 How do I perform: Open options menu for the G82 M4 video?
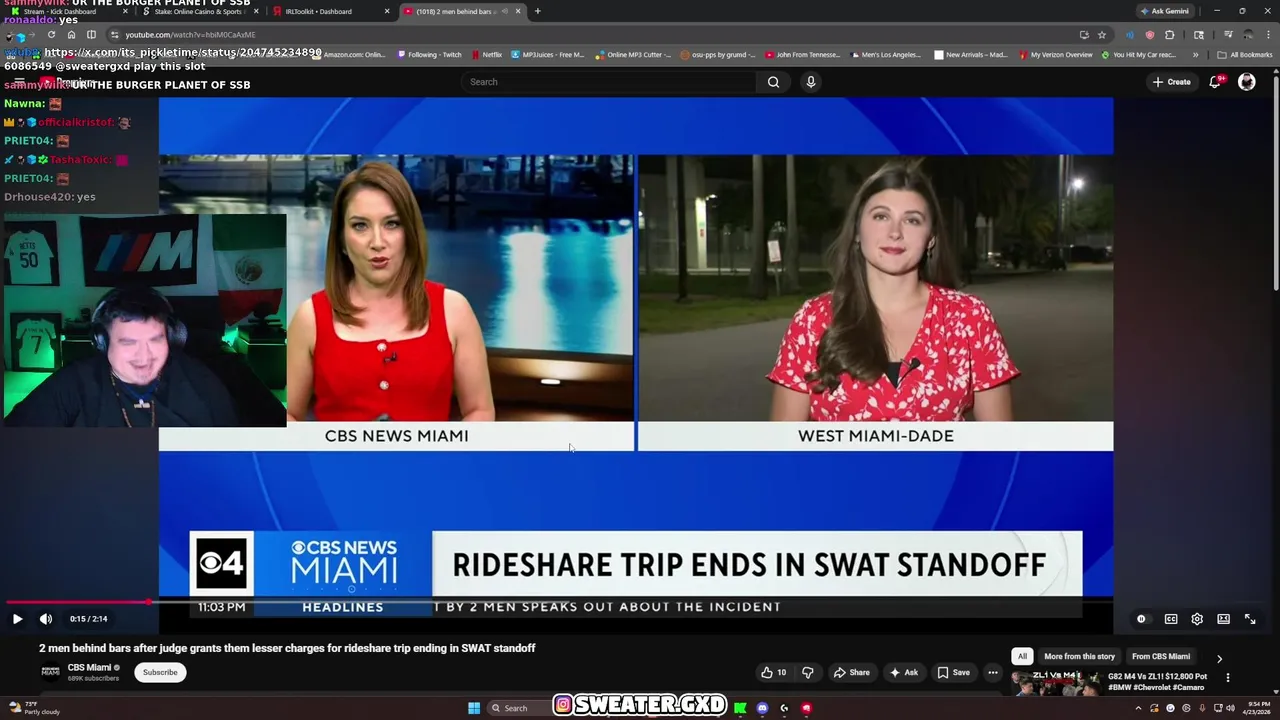[x=1227, y=678]
